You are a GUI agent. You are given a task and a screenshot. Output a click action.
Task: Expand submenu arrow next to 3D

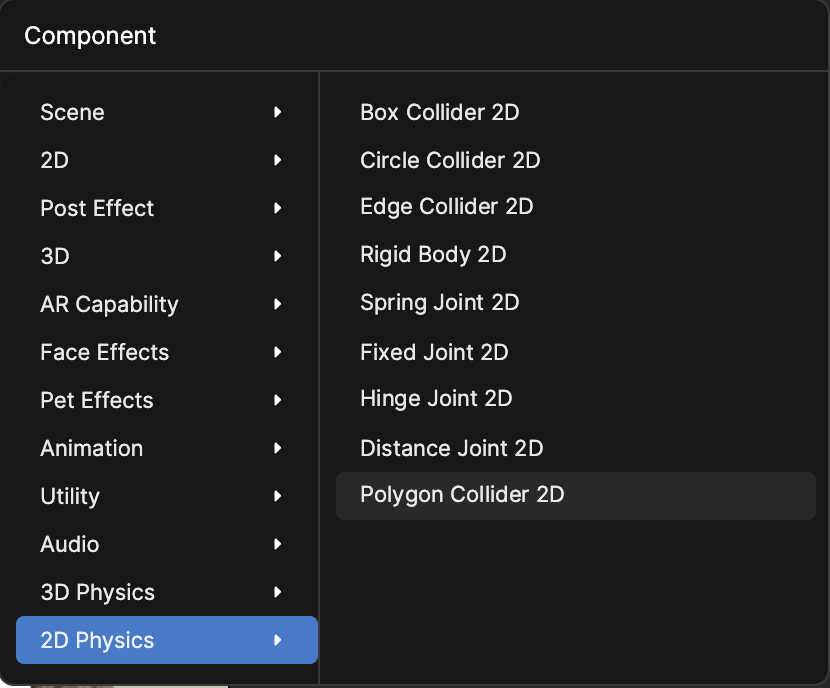pos(277,256)
